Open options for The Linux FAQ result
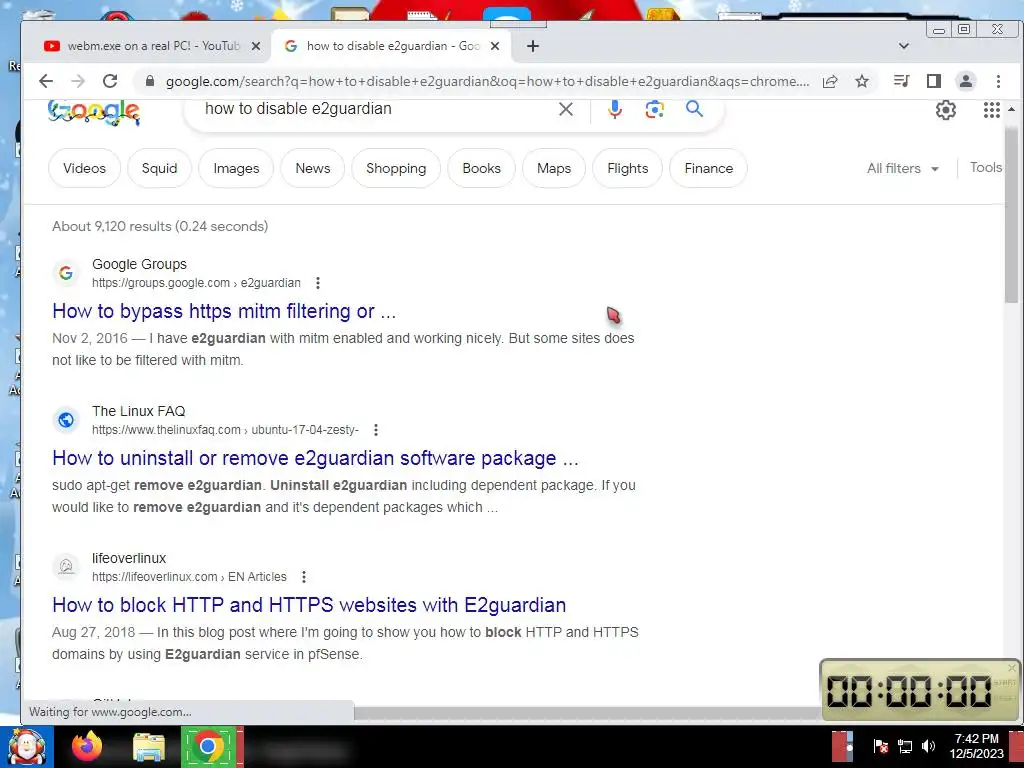 pyautogui.click(x=376, y=430)
